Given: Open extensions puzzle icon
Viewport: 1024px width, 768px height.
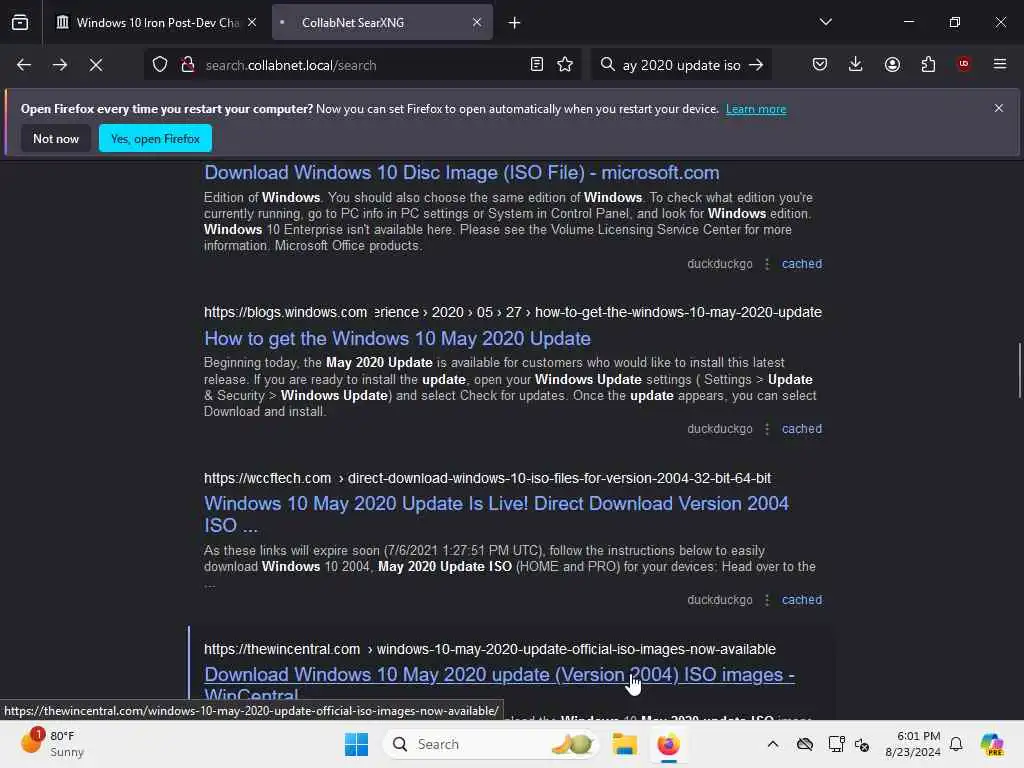Looking at the screenshot, I should [x=928, y=64].
